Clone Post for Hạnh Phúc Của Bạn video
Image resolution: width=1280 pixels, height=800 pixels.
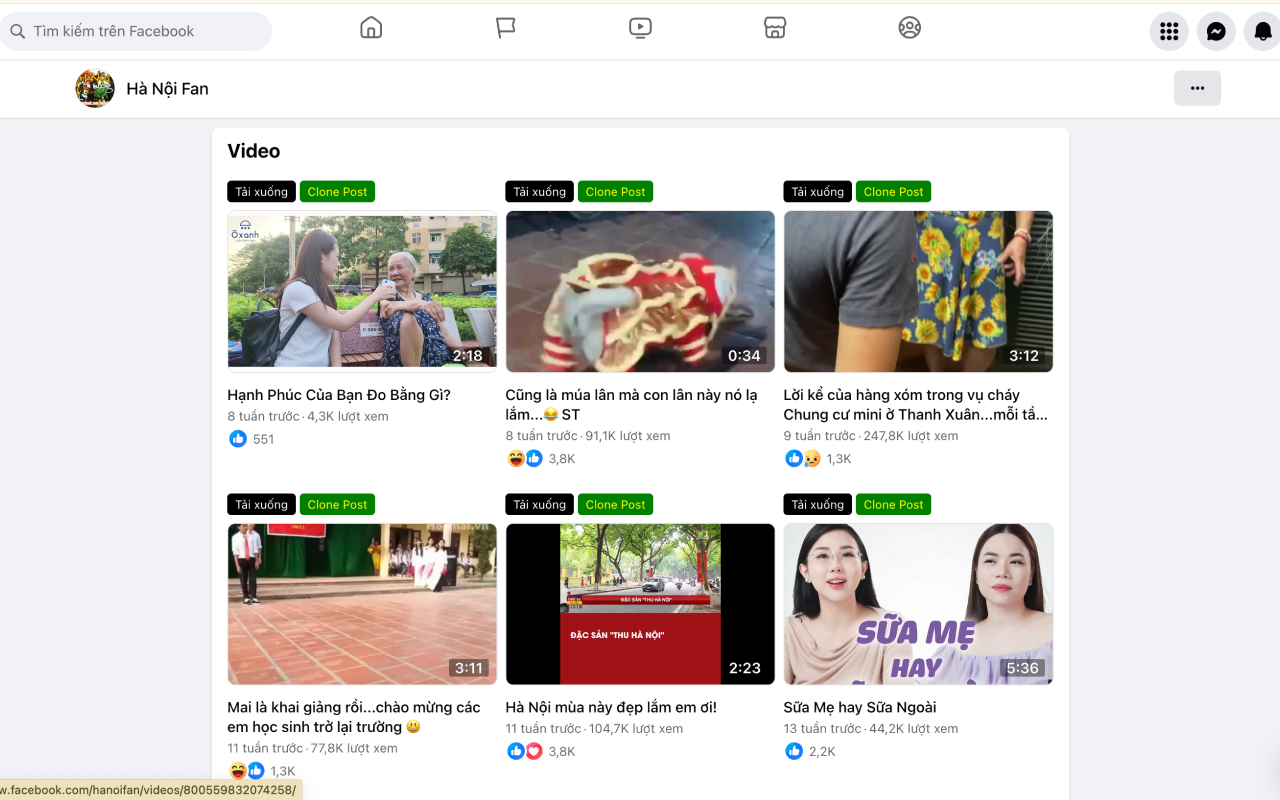pos(337,192)
